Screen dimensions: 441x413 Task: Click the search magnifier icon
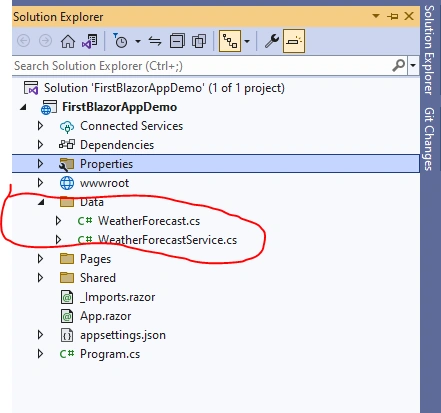399,65
